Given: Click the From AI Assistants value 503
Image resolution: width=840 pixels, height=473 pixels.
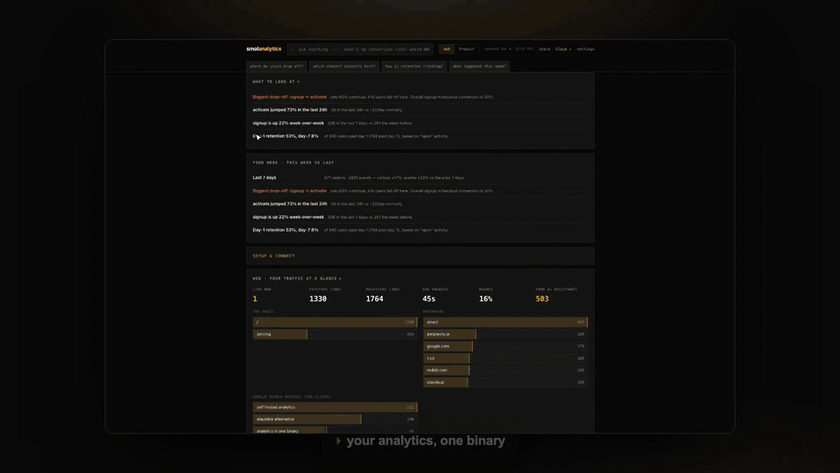Looking at the screenshot, I should tap(542, 299).
